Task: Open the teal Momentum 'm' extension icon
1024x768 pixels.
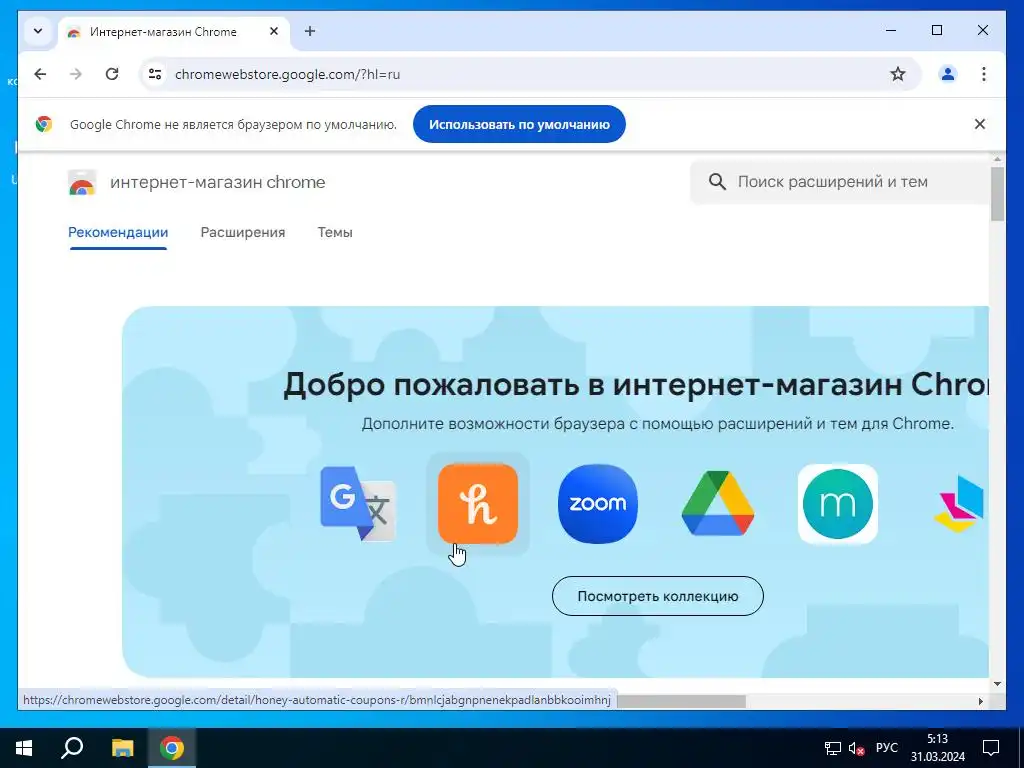Action: (x=838, y=504)
